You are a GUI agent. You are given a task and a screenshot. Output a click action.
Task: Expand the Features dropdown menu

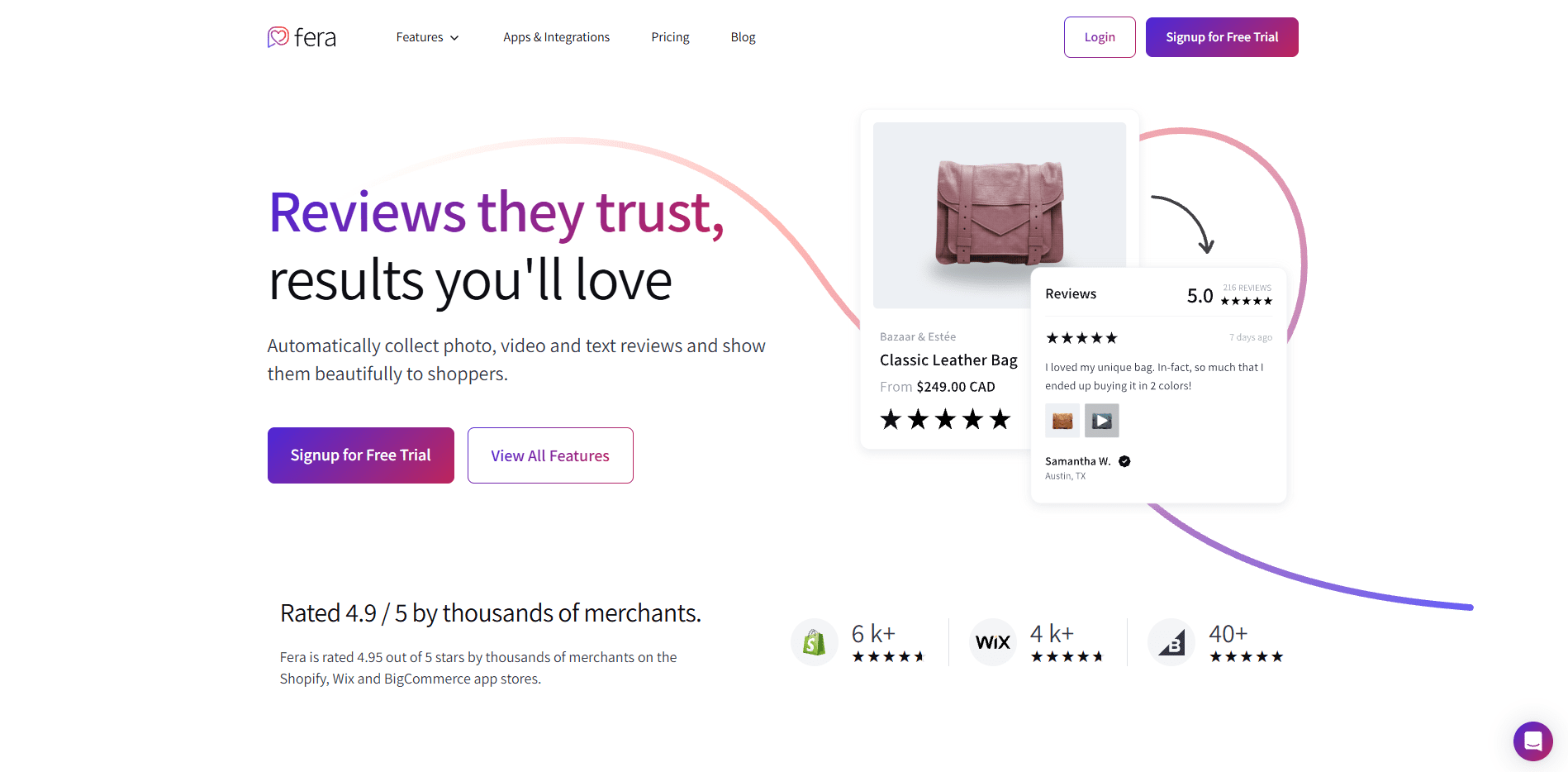click(x=420, y=37)
